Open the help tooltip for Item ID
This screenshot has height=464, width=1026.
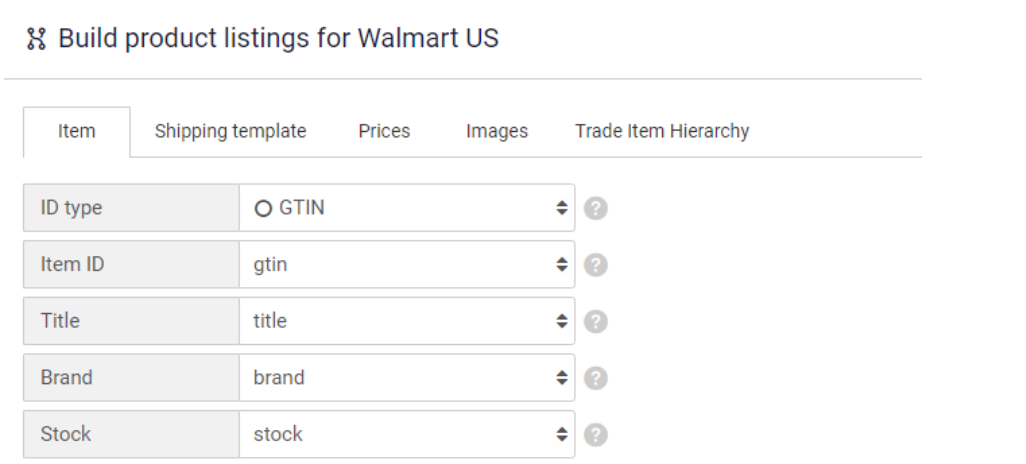pyautogui.click(x=595, y=265)
